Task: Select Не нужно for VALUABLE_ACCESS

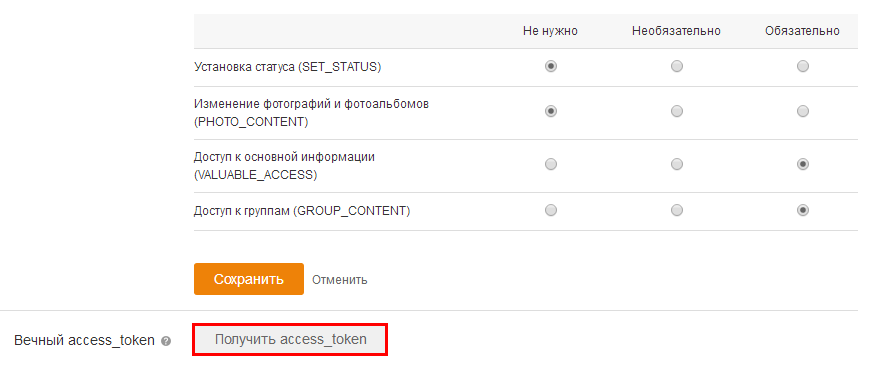Action: click(551, 165)
